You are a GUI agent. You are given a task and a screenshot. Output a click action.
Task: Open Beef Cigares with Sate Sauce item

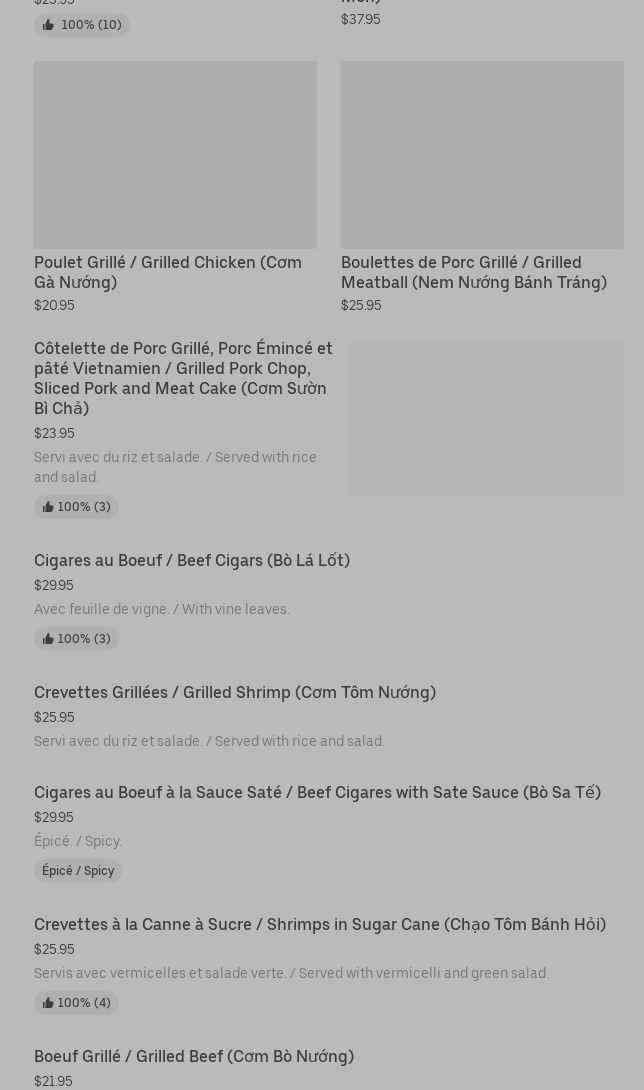click(x=317, y=792)
